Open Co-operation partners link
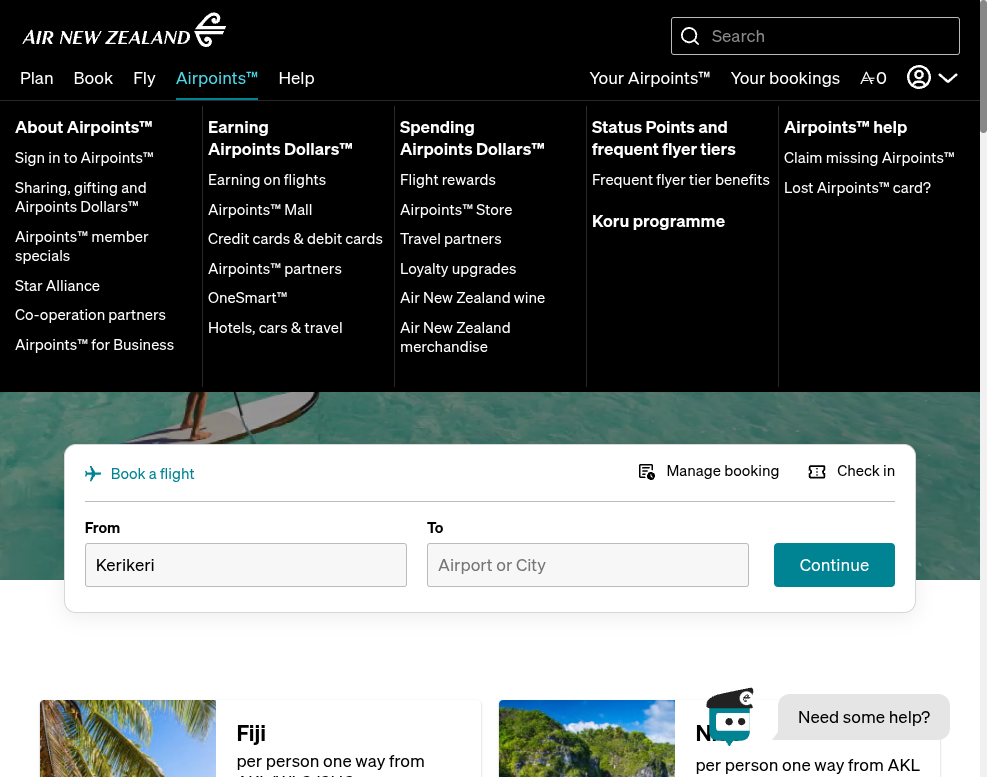The width and height of the screenshot is (987, 777). pyautogui.click(x=90, y=315)
